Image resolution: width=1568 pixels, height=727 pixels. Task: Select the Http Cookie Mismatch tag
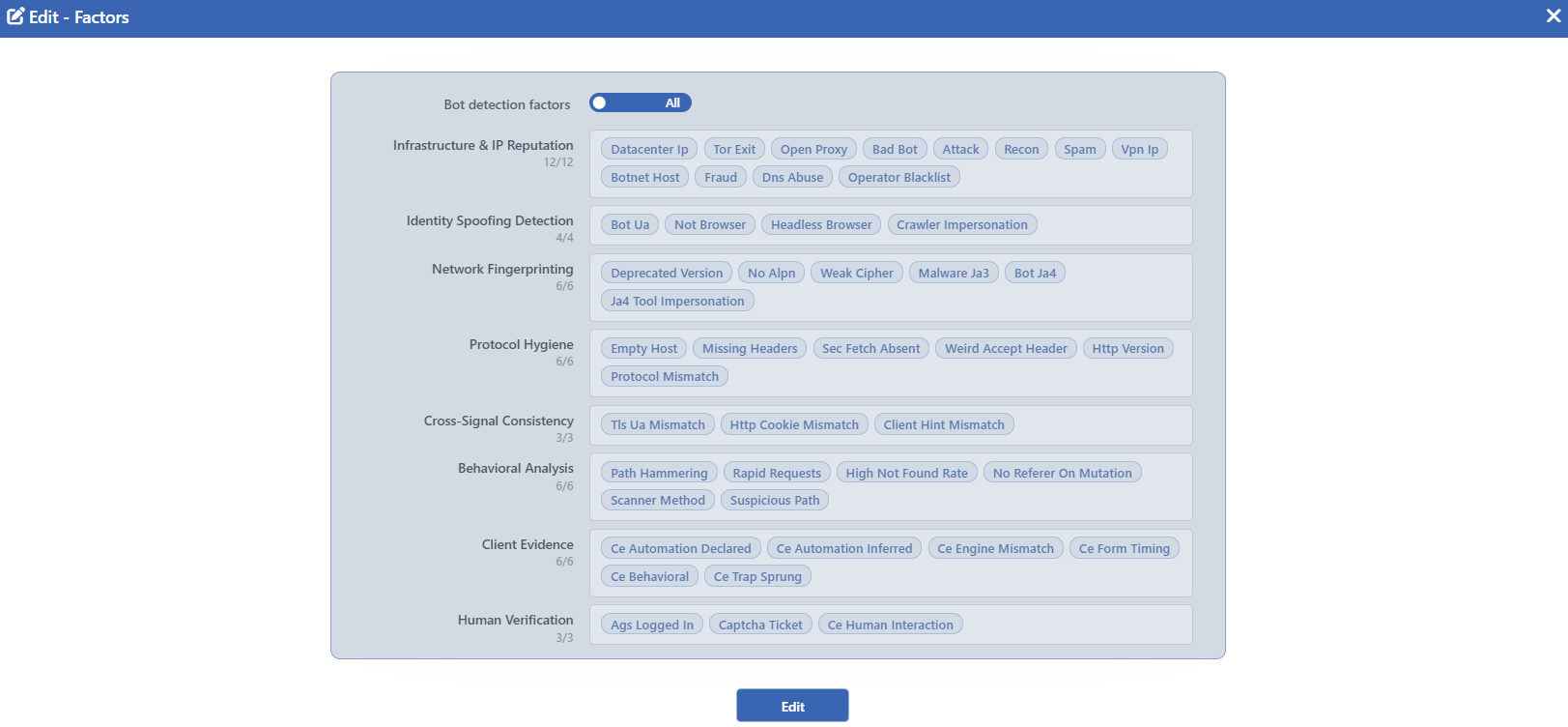click(794, 424)
